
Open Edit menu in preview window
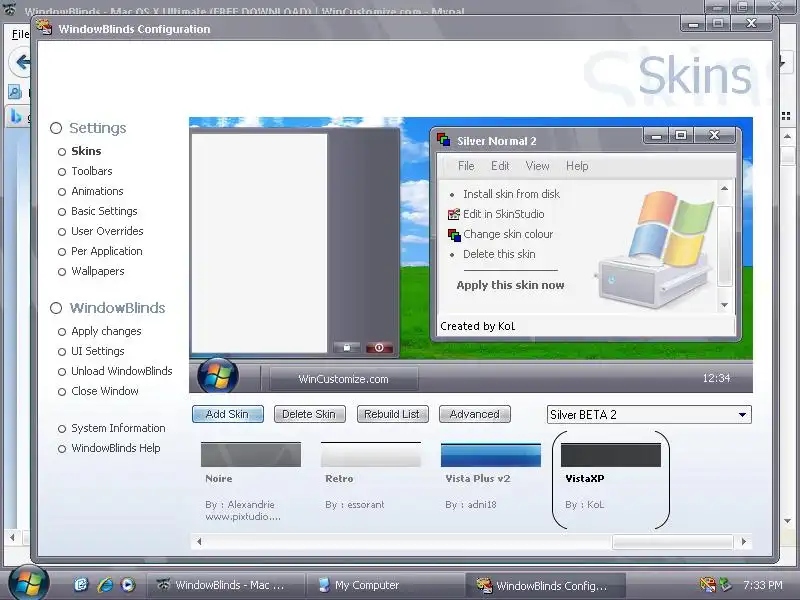(500, 166)
